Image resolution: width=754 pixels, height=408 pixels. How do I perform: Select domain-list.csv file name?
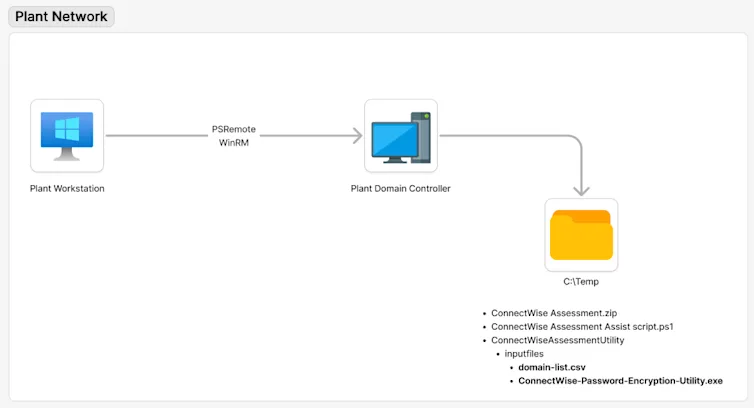tap(552, 367)
